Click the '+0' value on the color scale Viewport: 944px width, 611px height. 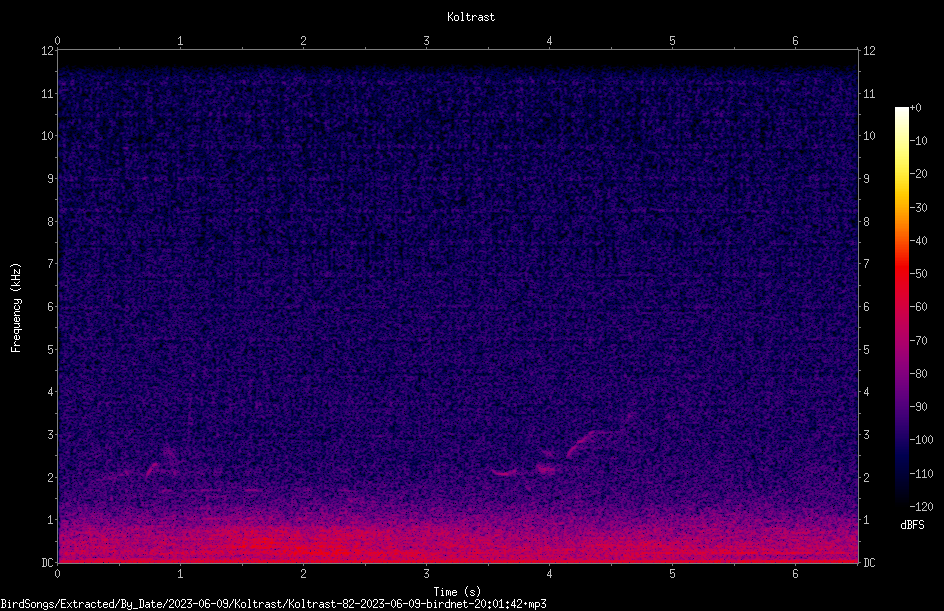click(x=915, y=108)
